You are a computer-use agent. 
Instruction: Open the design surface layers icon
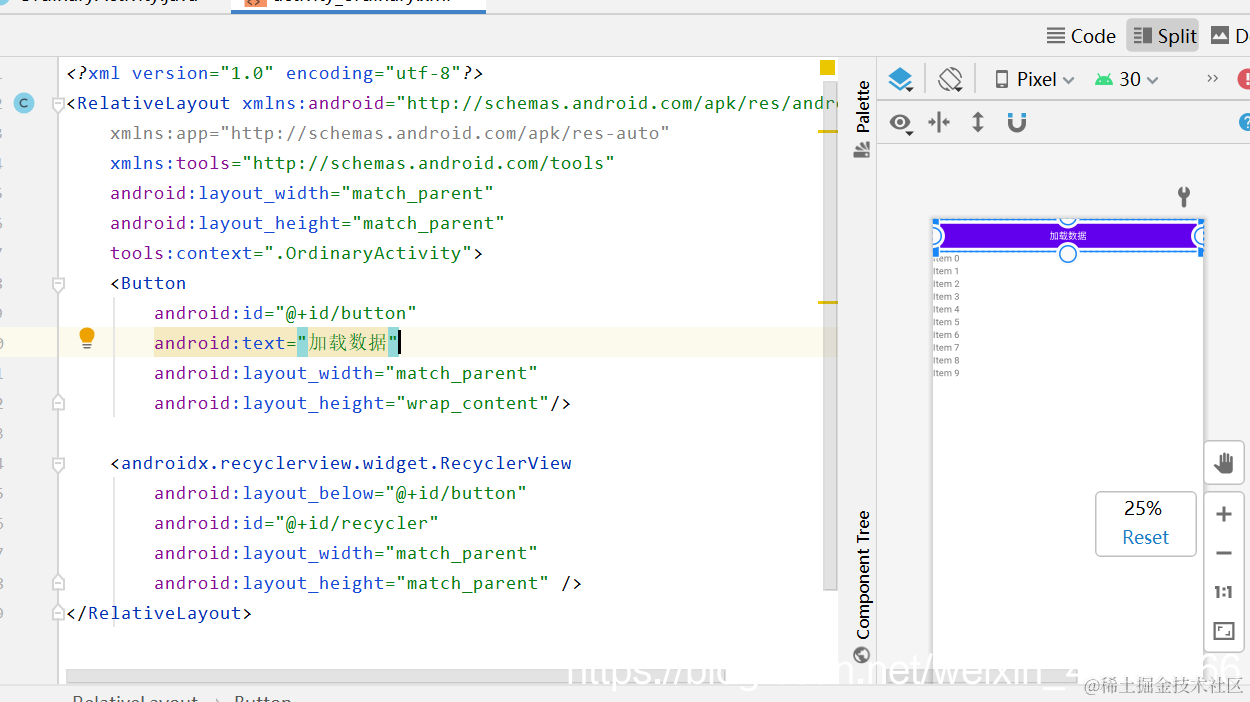[x=900, y=79]
